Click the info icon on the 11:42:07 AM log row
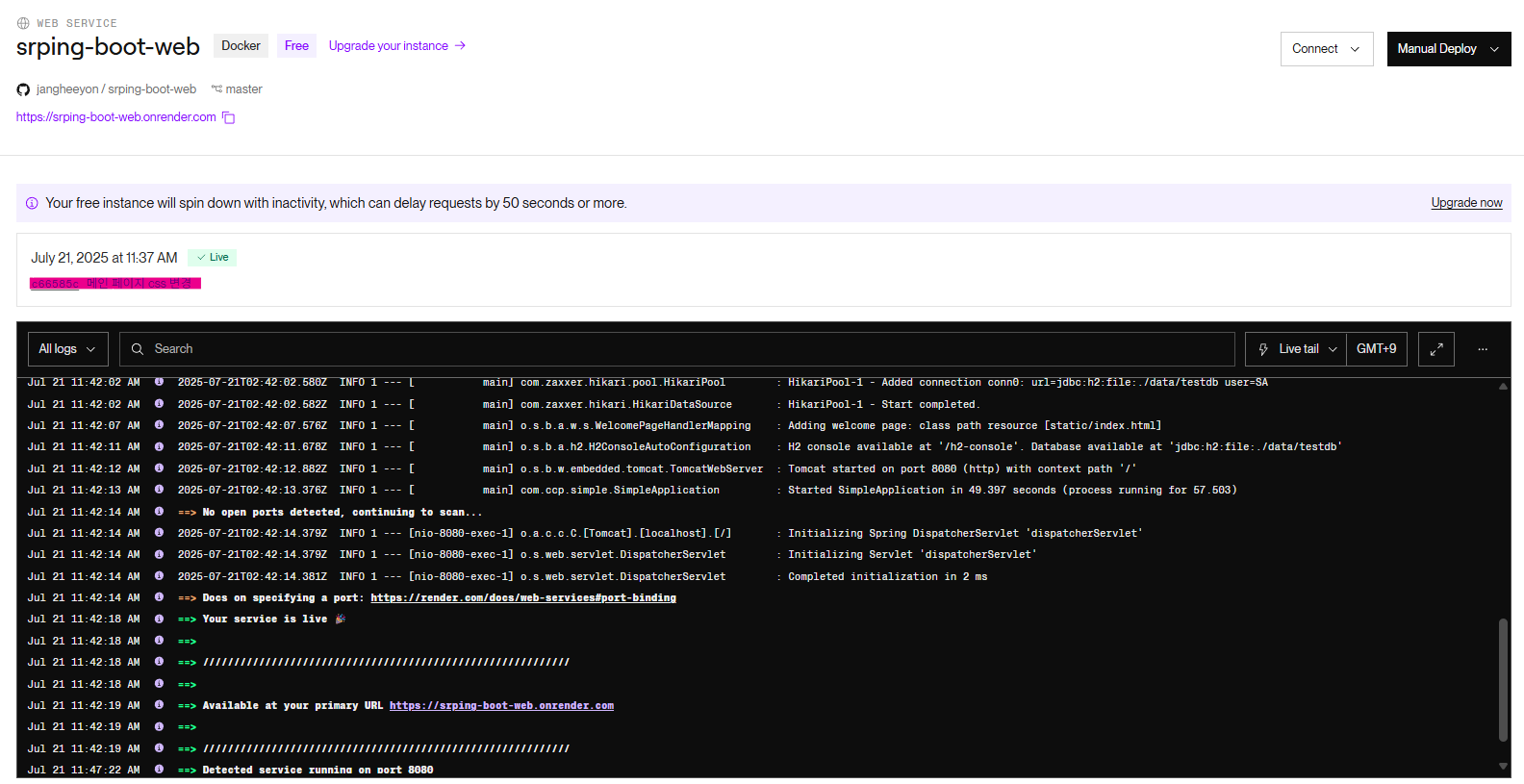 159,425
